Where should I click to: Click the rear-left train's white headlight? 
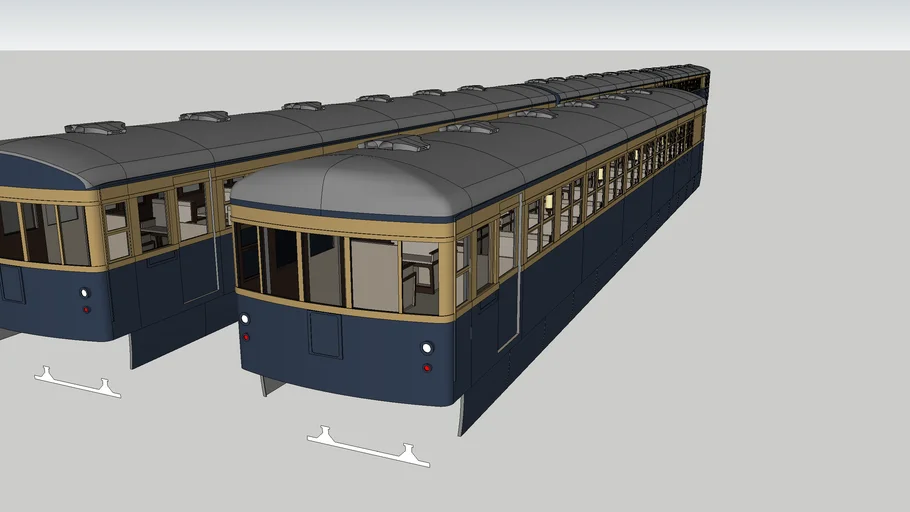pos(84,293)
